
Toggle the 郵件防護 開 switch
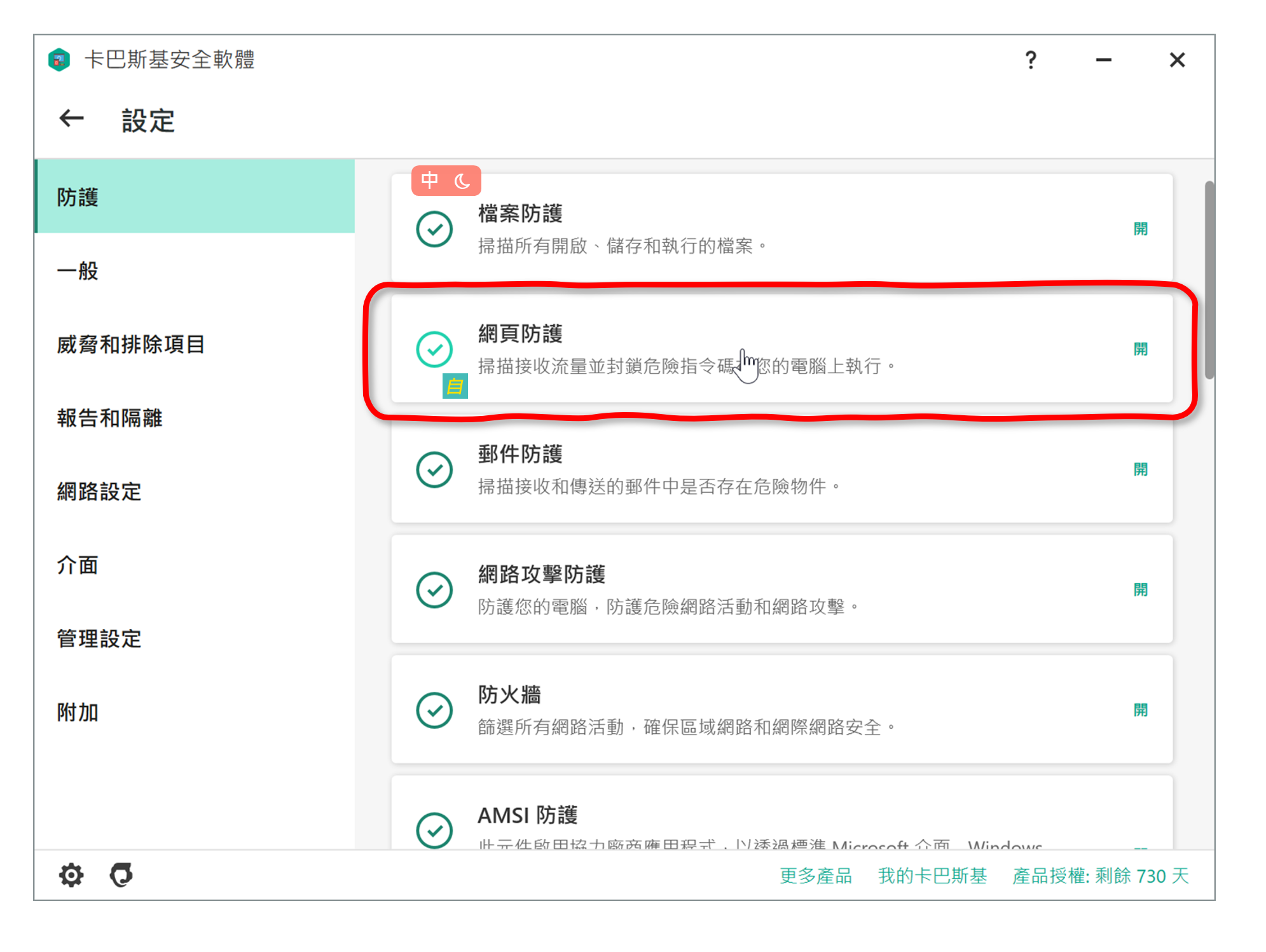[1140, 469]
